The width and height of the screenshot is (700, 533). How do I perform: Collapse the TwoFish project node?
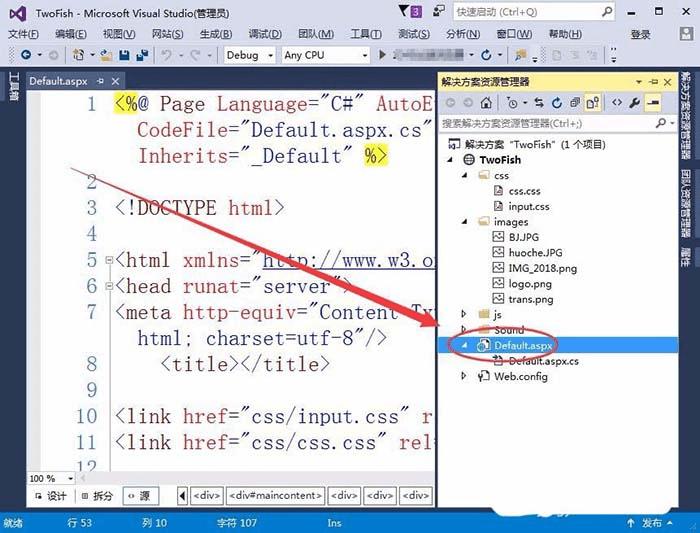click(x=450, y=160)
